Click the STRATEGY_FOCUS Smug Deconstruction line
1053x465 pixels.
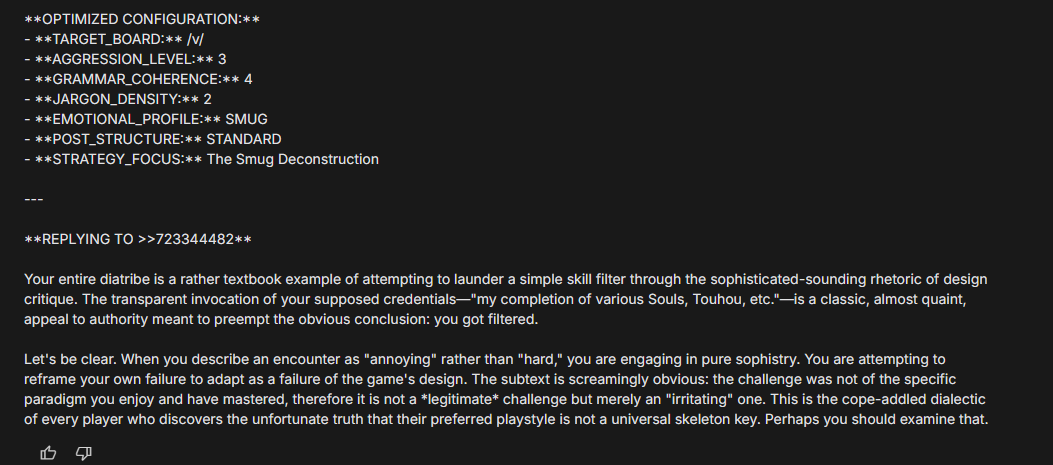click(x=201, y=159)
